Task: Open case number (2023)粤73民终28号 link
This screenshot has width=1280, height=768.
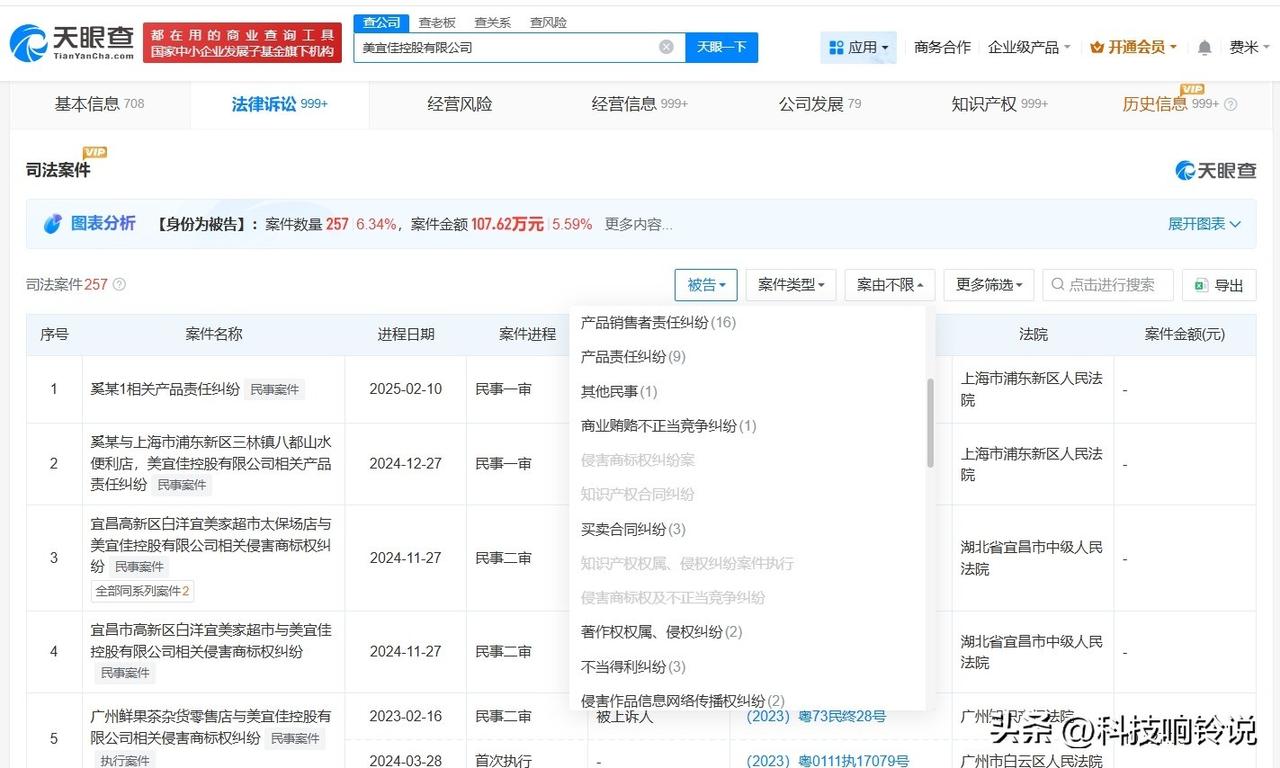Action: (816, 716)
